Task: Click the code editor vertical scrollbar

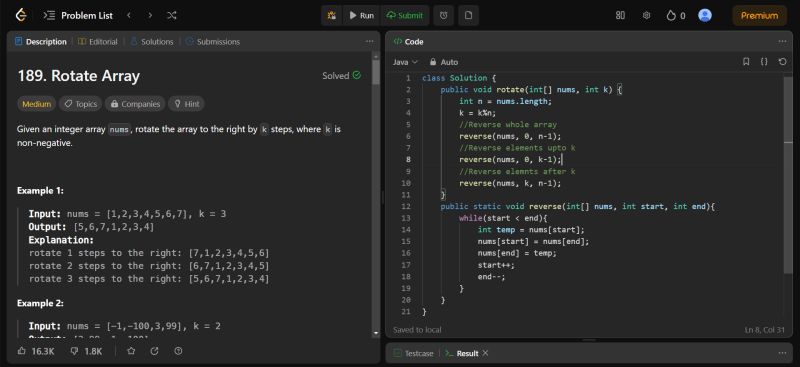Action: point(788,174)
